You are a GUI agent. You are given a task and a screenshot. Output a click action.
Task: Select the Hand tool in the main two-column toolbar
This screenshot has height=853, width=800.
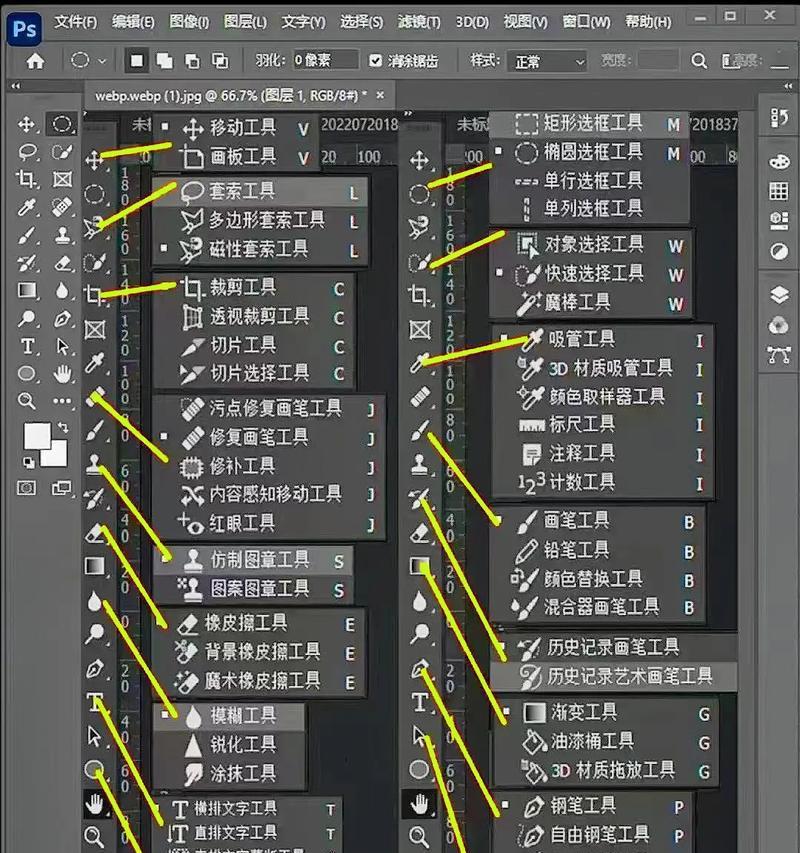coord(62,374)
